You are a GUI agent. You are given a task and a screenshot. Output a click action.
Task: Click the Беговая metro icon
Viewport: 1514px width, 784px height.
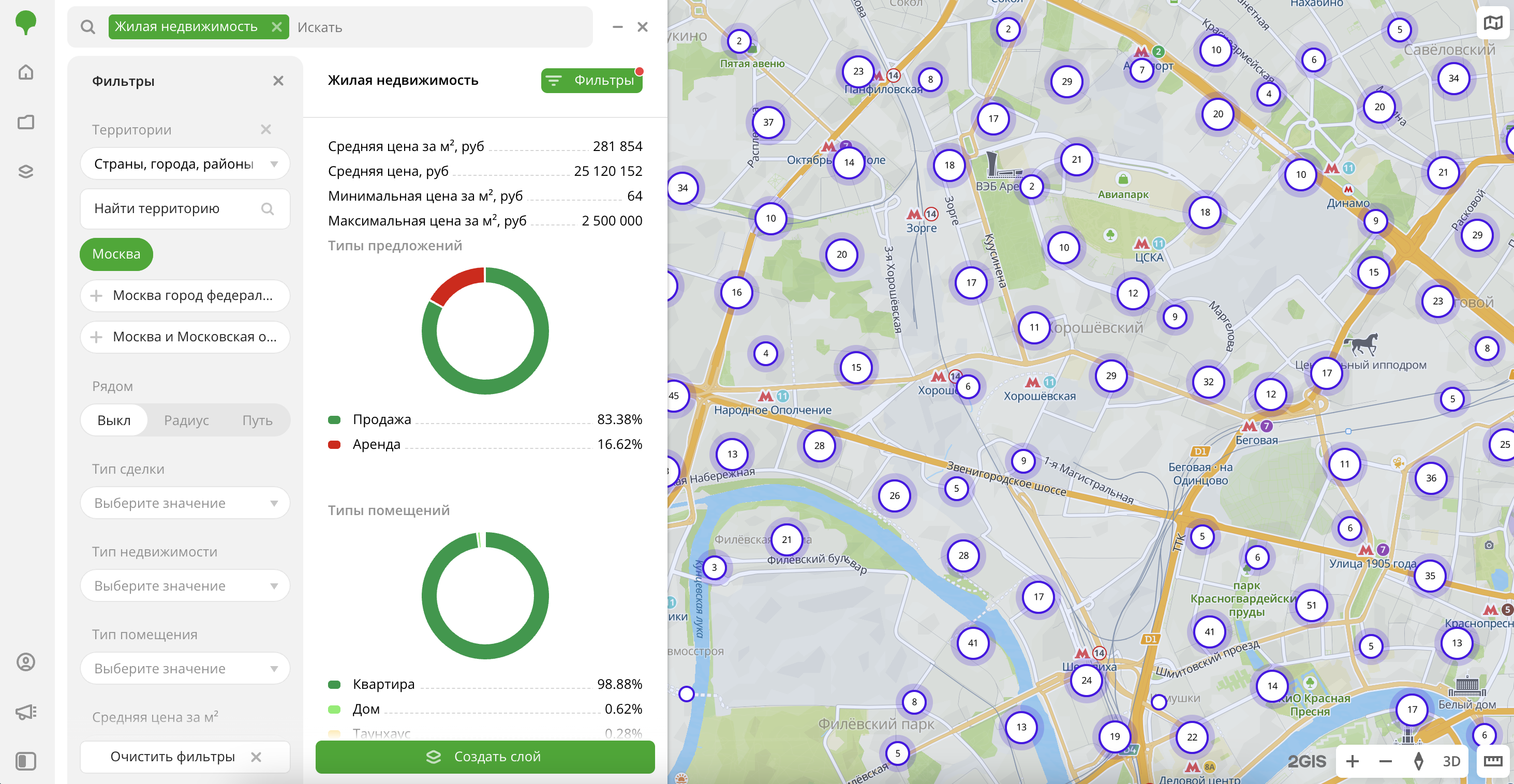click(1249, 426)
